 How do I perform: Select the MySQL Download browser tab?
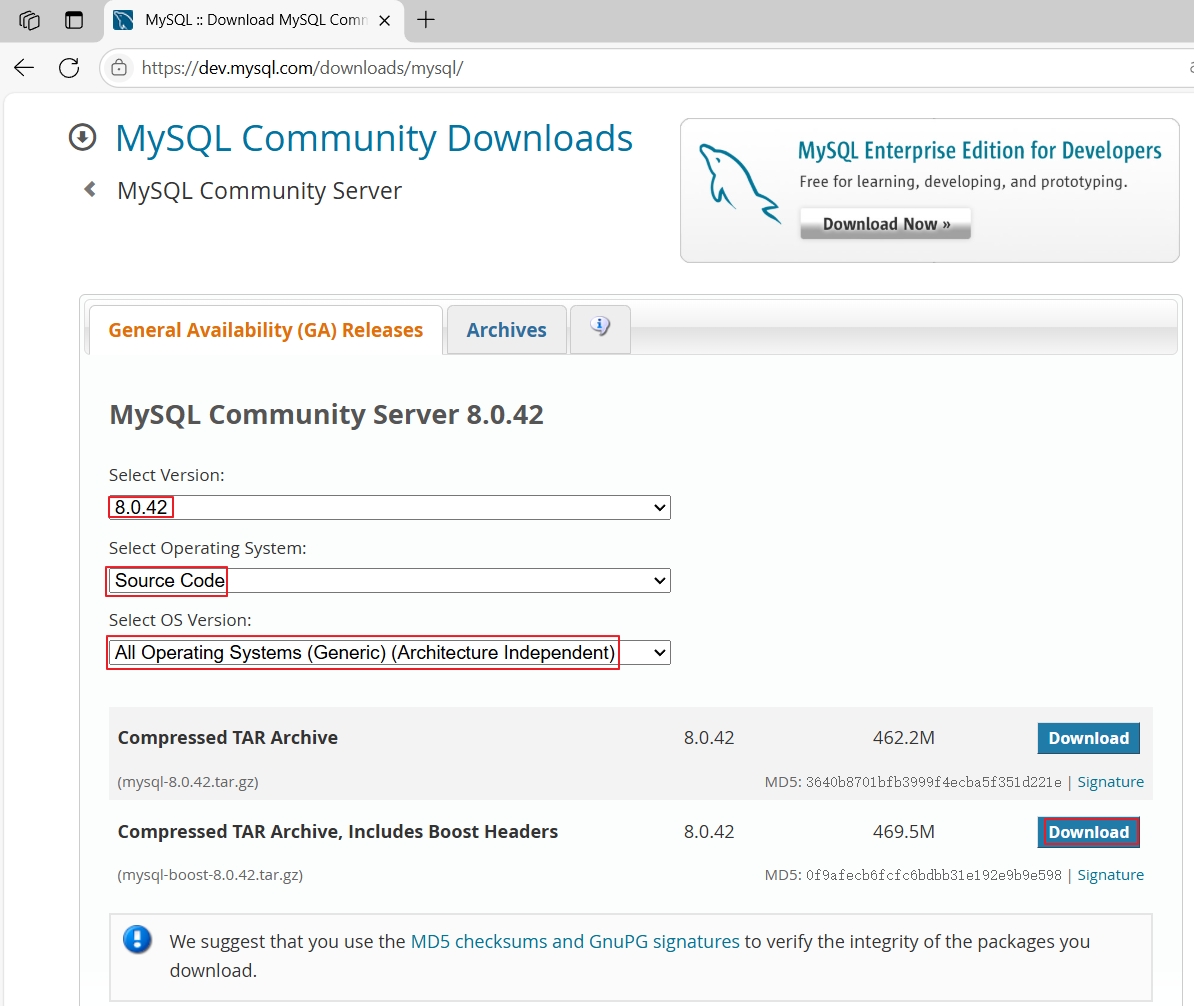tap(254, 20)
